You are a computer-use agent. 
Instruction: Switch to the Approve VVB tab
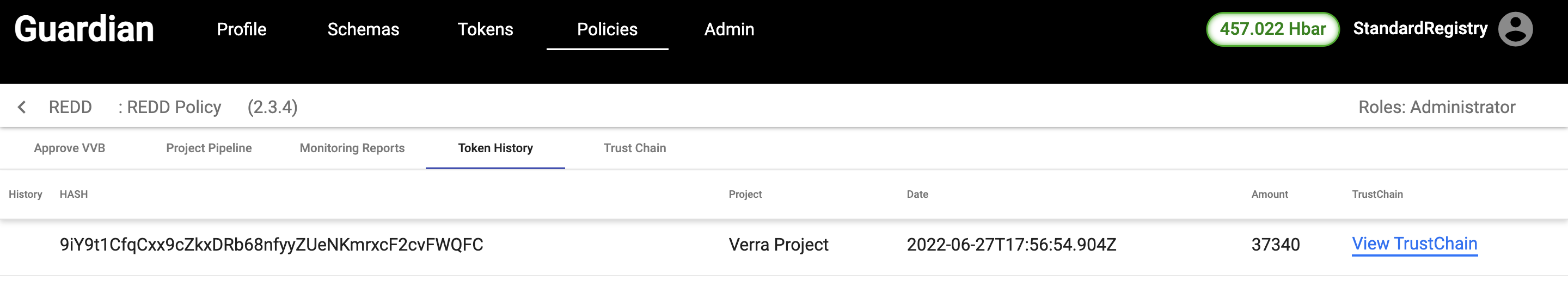(69, 148)
